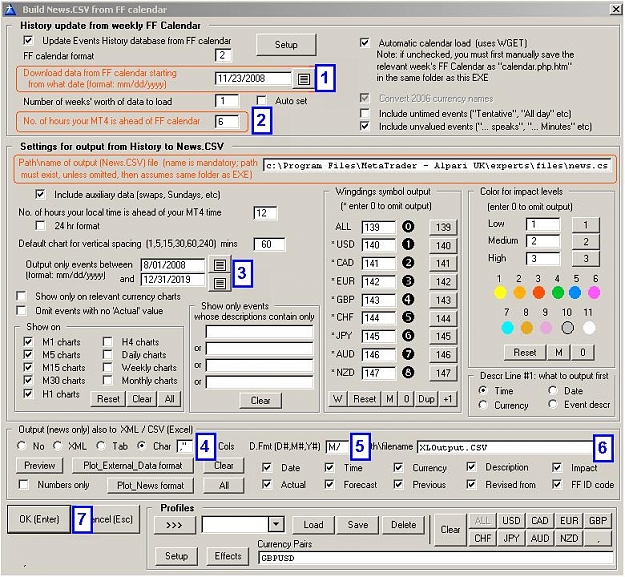Click OK (Enter) button
The width and height of the screenshot is (625, 577).
[x=39, y=519]
